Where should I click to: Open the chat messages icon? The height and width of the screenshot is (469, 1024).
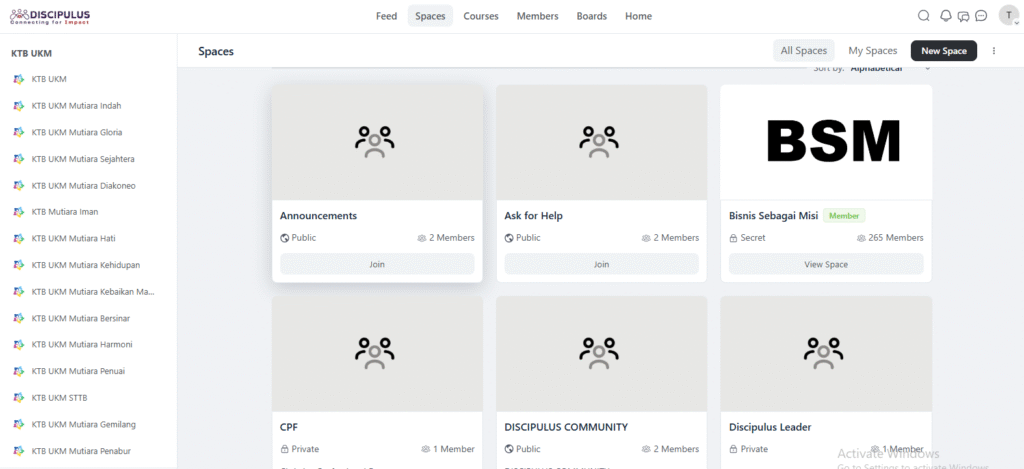coord(963,16)
